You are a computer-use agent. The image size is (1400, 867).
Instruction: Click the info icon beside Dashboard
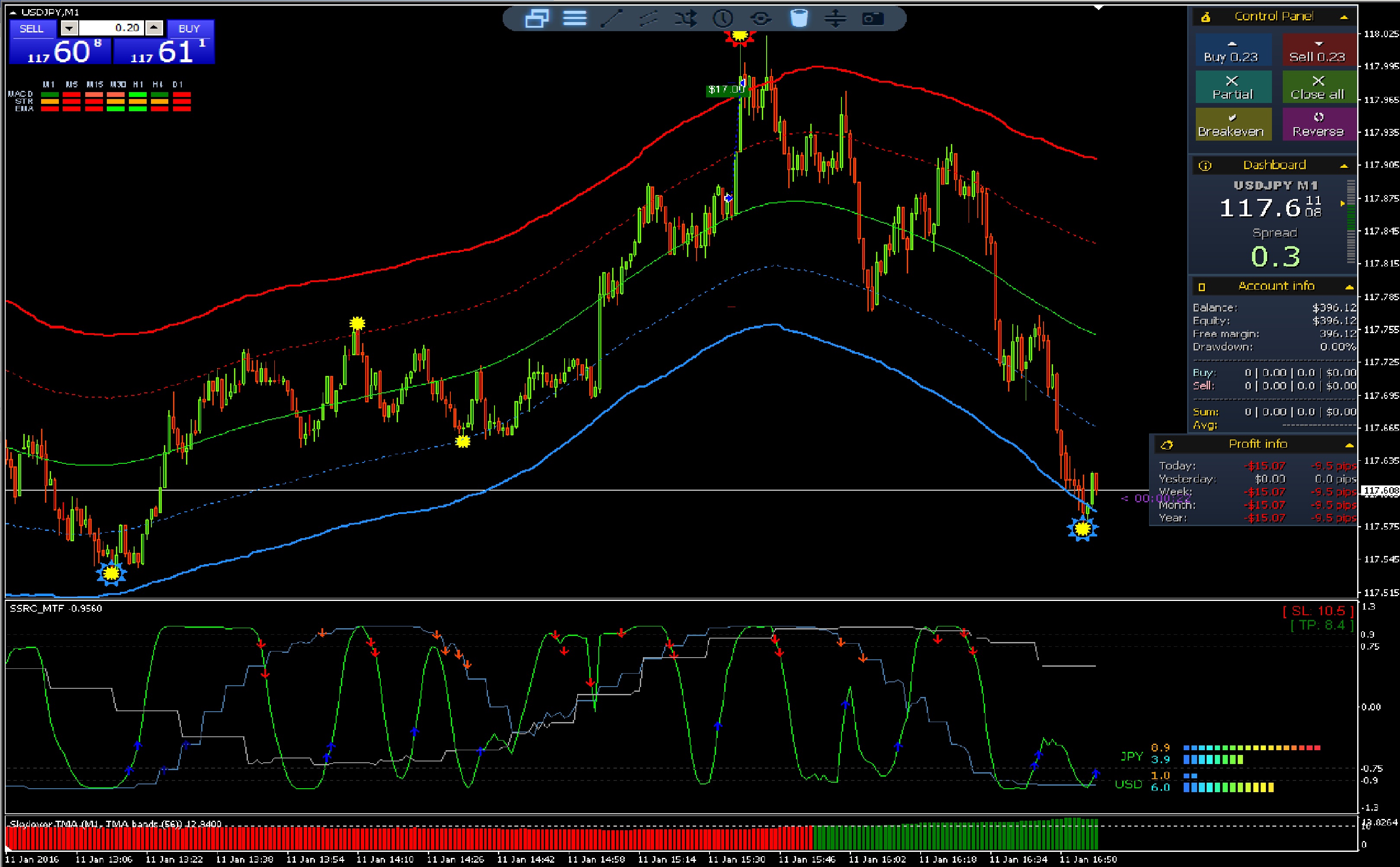[1205, 166]
